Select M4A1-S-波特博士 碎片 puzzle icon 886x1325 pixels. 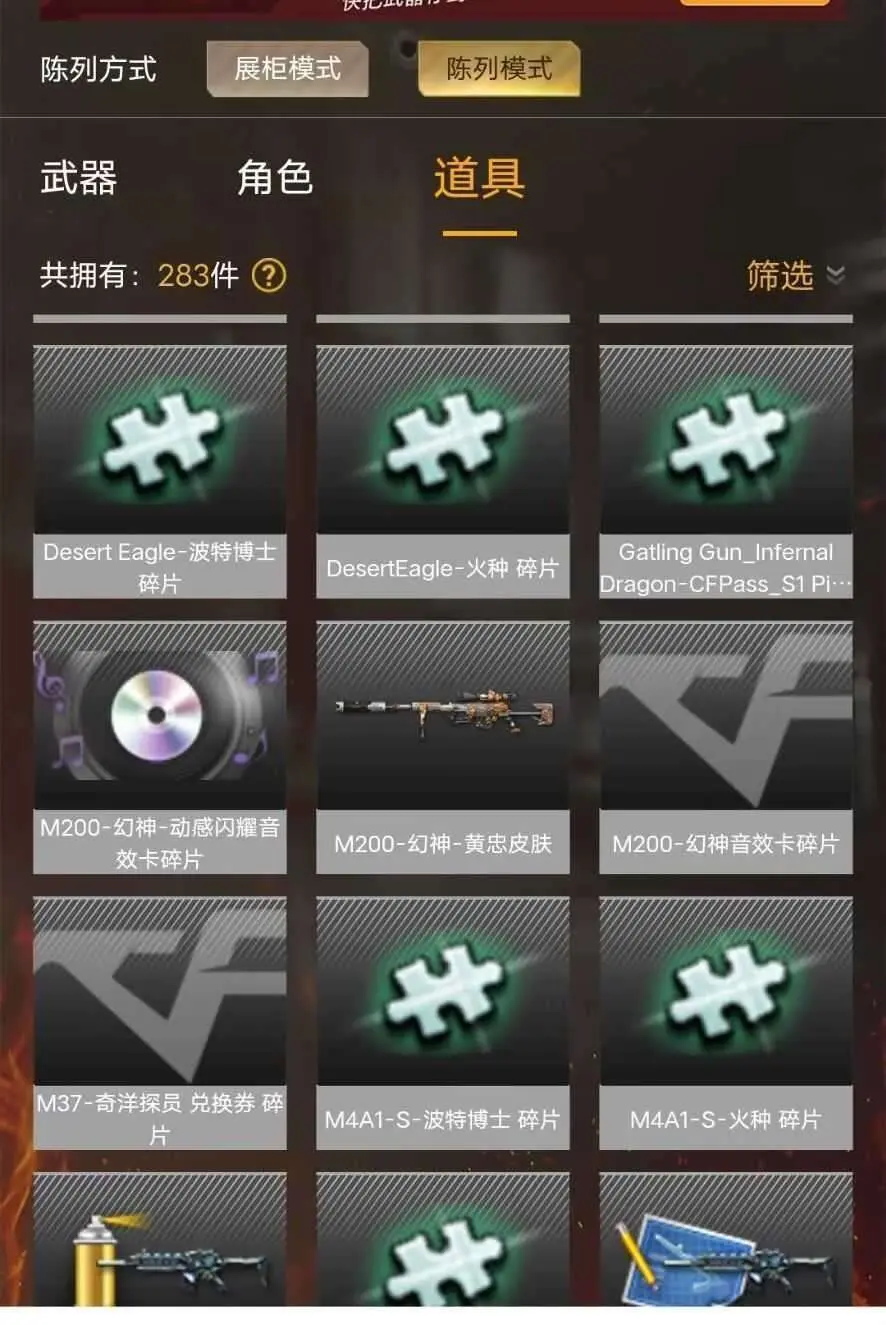[x=443, y=992]
